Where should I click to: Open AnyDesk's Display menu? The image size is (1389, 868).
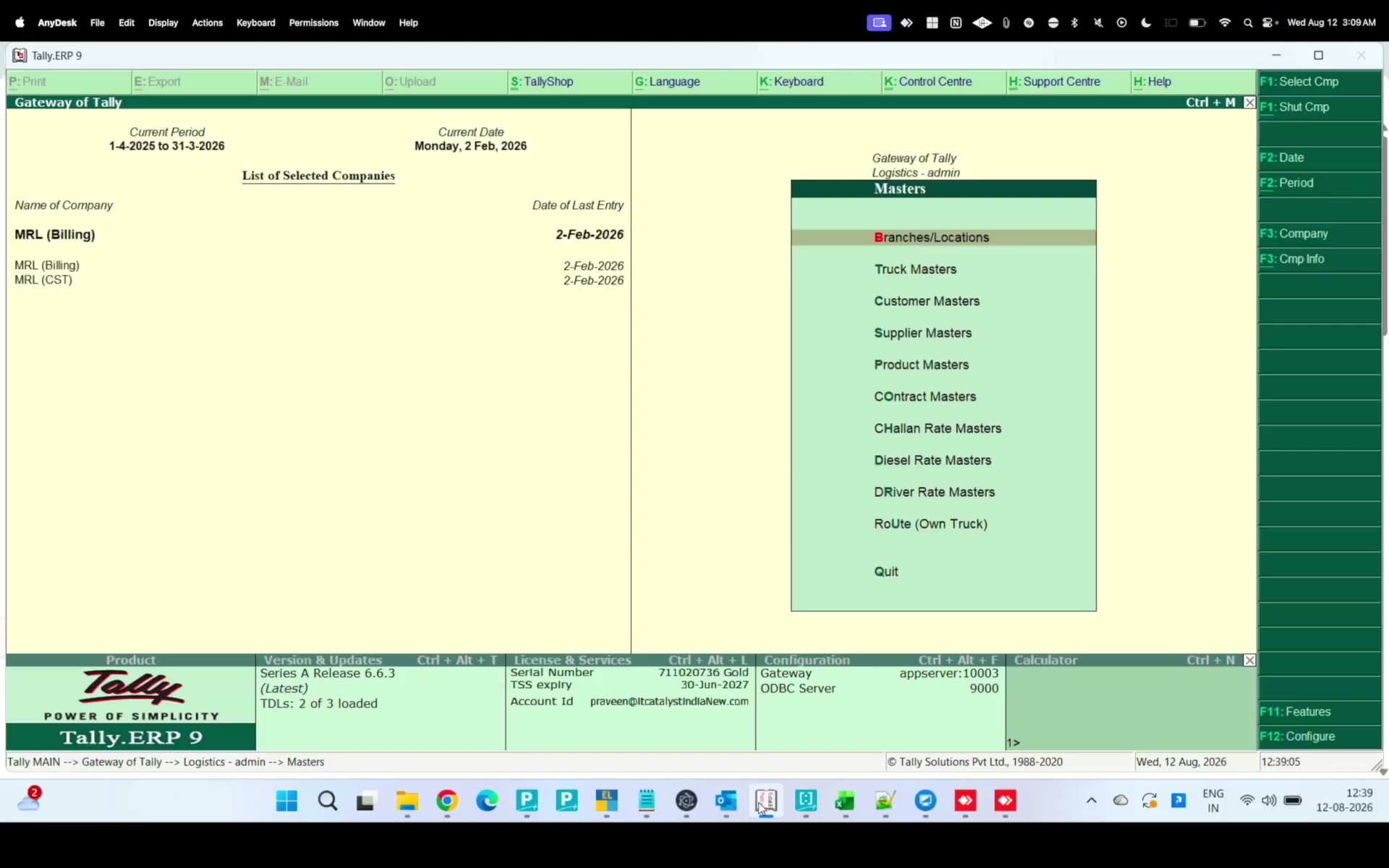[163, 22]
